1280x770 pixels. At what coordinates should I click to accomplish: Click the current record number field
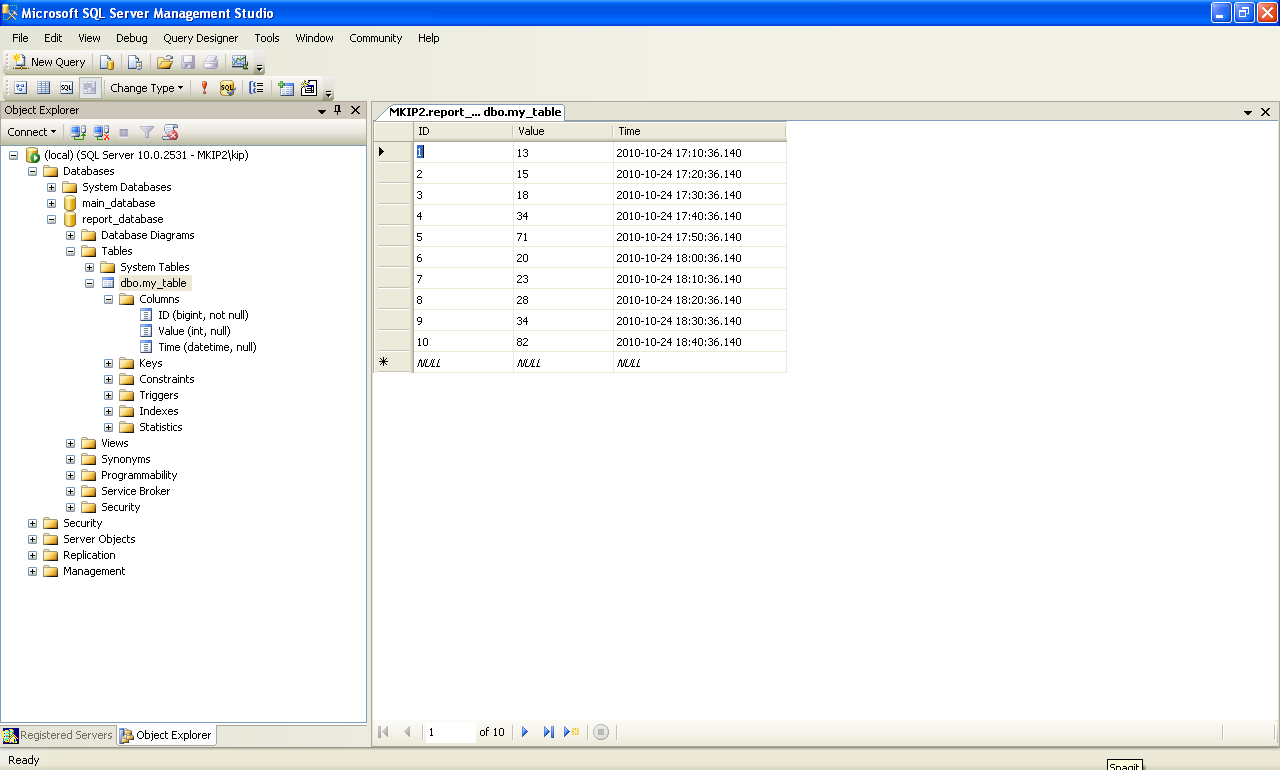(x=450, y=732)
